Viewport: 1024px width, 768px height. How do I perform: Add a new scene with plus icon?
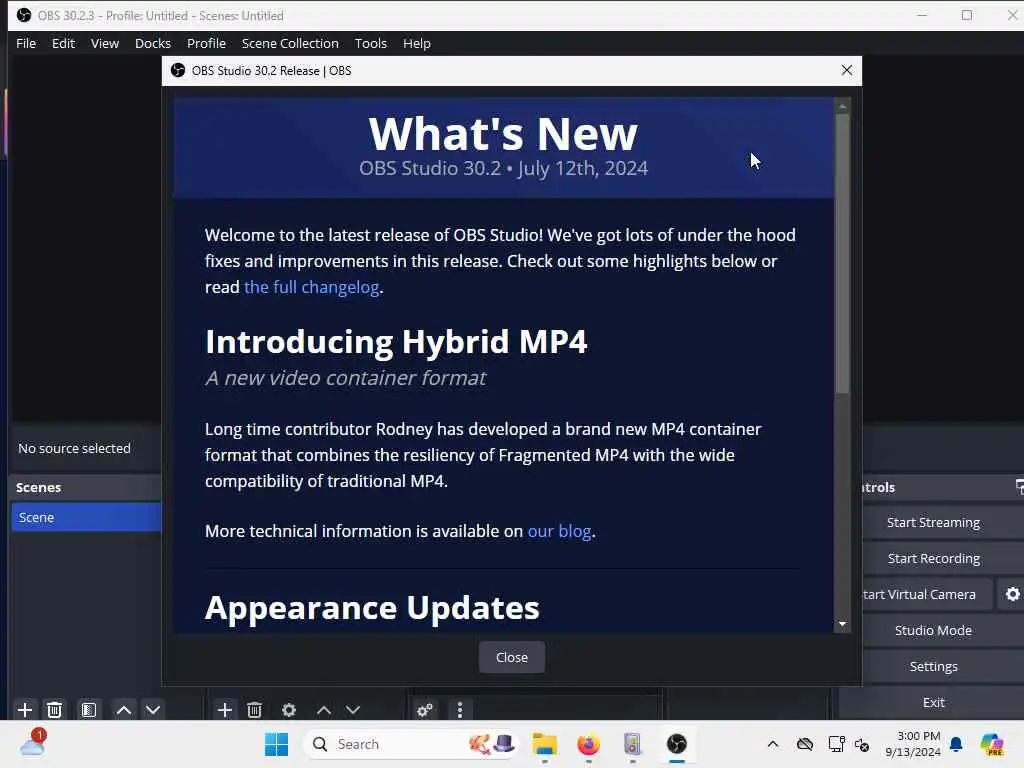[x=25, y=709]
